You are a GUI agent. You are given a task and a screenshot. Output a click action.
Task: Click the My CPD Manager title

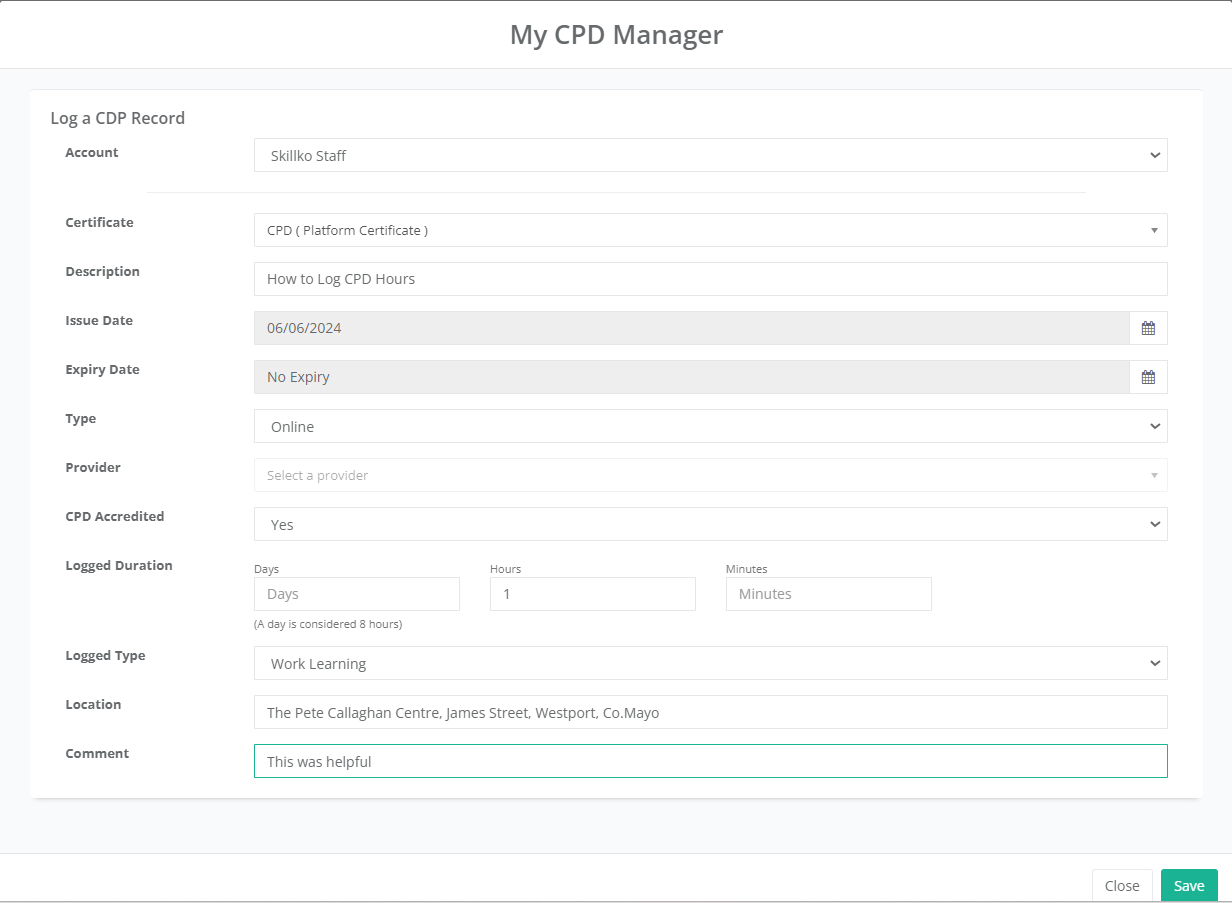(x=616, y=35)
